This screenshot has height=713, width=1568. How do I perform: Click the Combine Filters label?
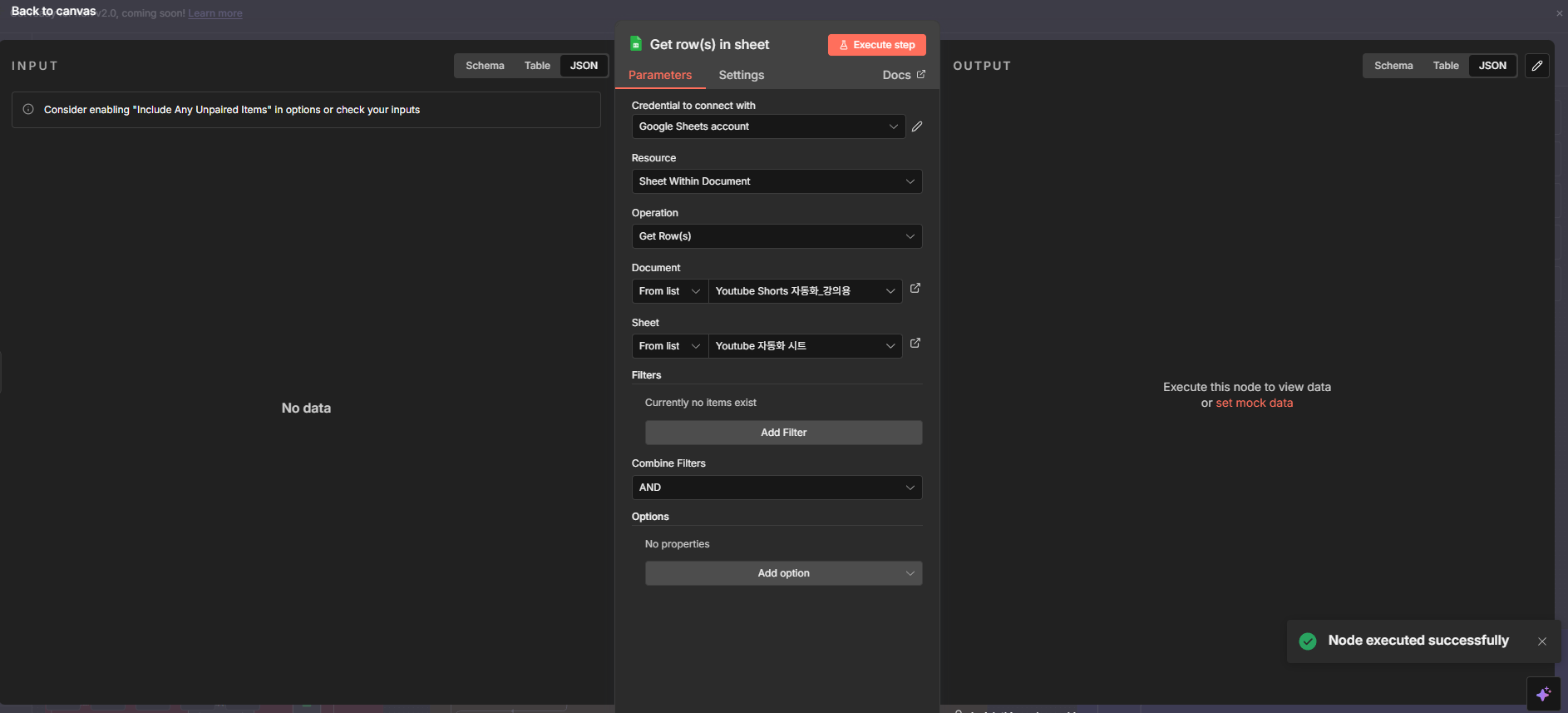click(x=668, y=463)
